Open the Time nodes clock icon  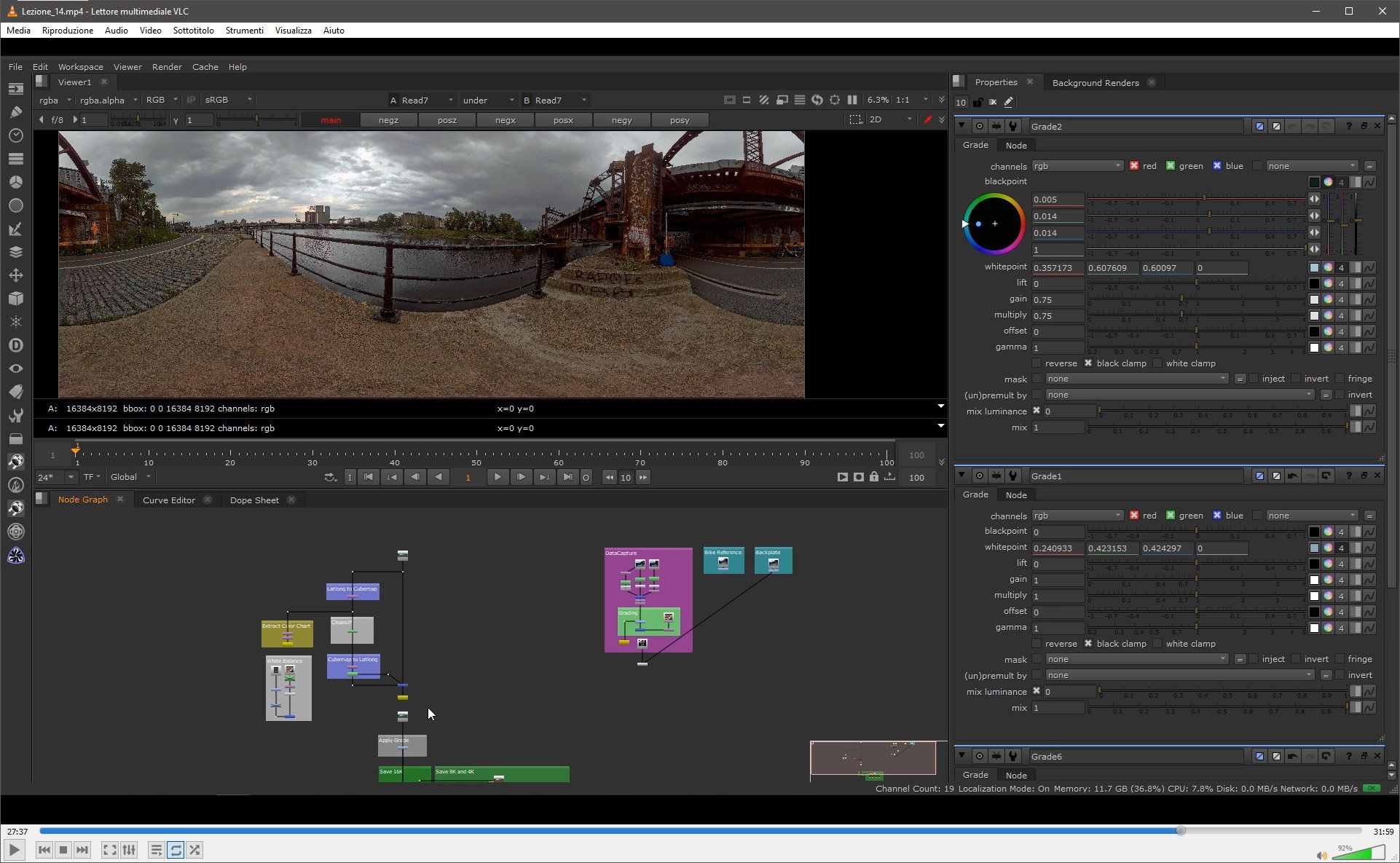point(15,135)
